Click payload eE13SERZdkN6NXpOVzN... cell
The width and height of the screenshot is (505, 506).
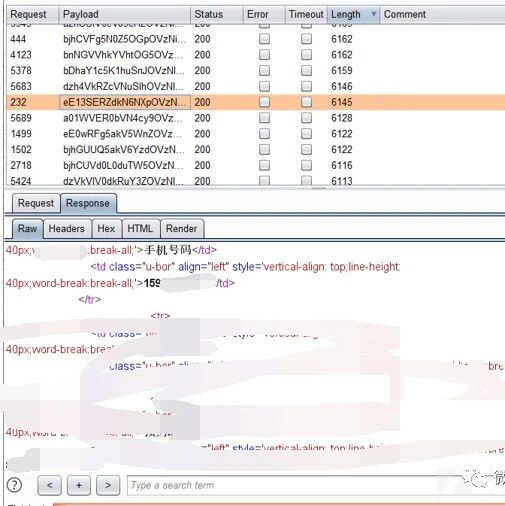(x=125, y=102)
